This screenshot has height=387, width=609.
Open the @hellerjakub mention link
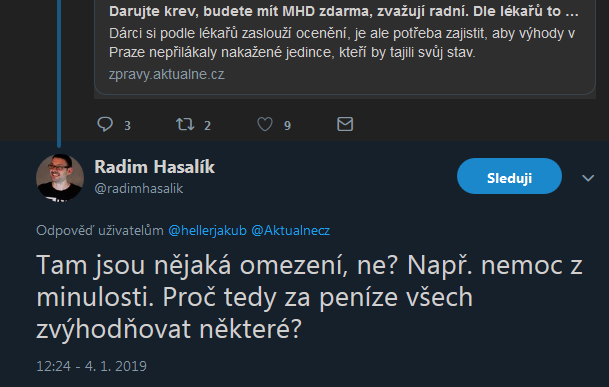pyautogui.click(x=207, y=230)
